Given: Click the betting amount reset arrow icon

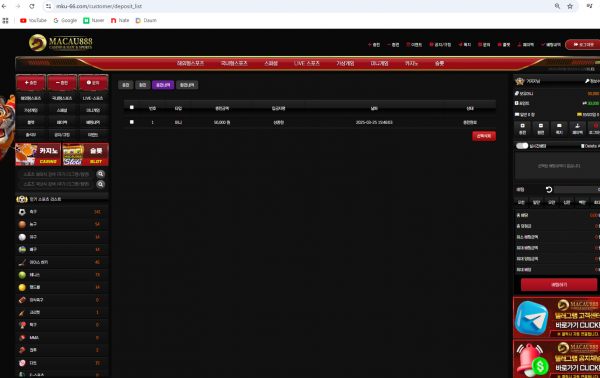Looking at the screenshot, I should click(x=549, y=190).
